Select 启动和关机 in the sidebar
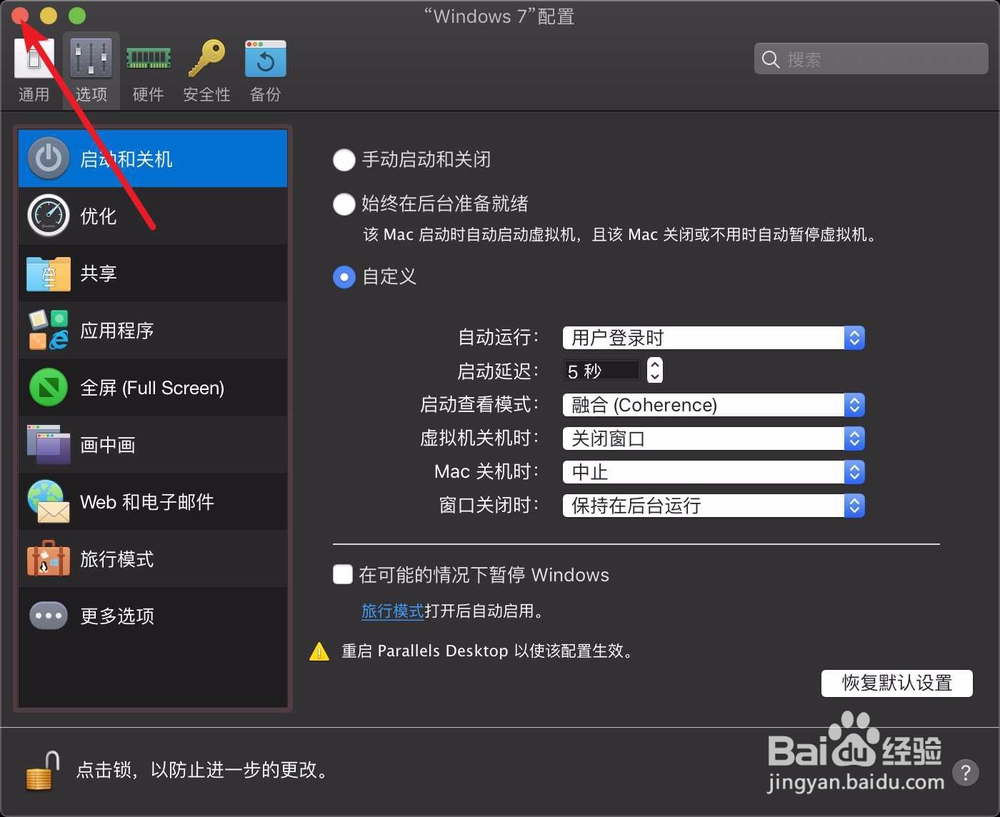 point(152,159)
